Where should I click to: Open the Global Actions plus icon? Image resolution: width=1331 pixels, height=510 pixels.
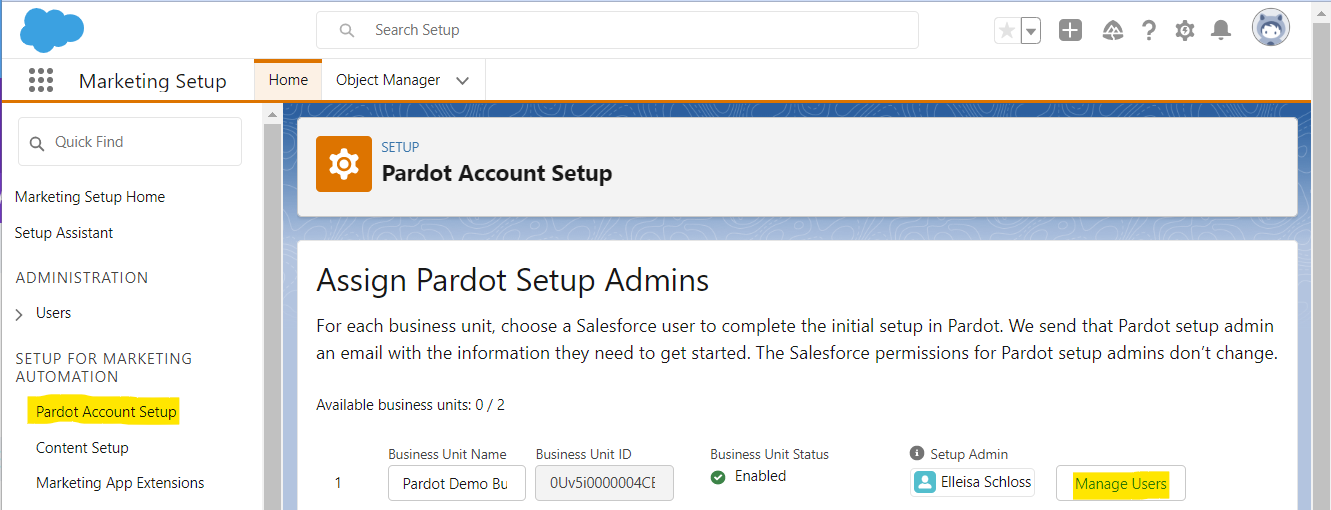1070,30
